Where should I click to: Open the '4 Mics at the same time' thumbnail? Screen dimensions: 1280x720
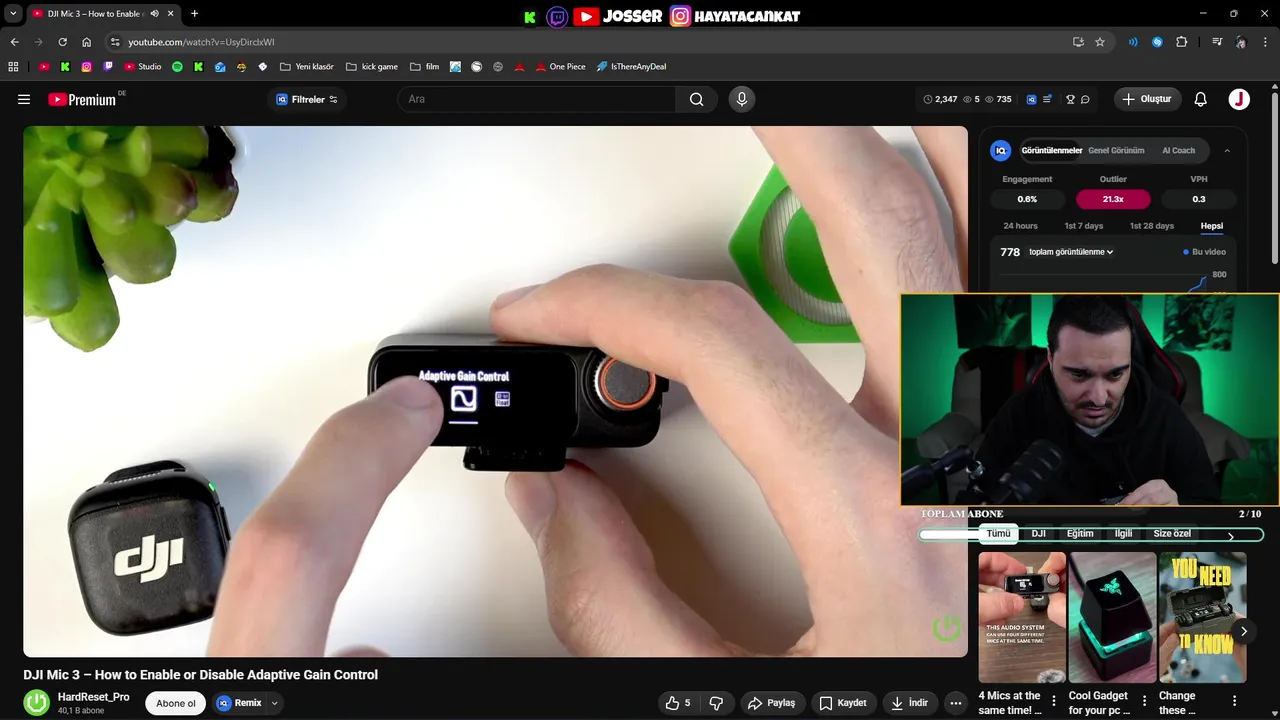click(x=1022, y=617)
